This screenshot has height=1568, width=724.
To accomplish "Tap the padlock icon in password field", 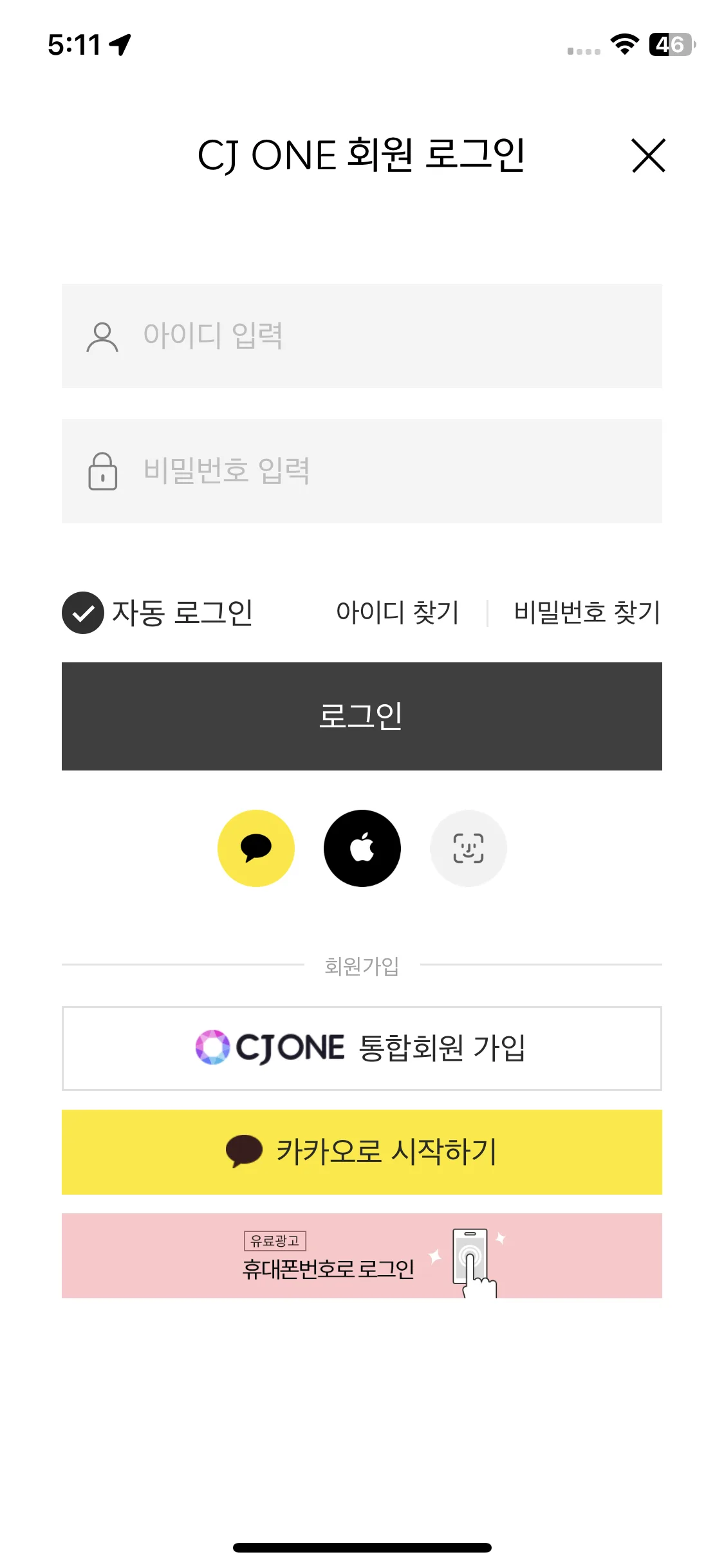I will point(102,471).
